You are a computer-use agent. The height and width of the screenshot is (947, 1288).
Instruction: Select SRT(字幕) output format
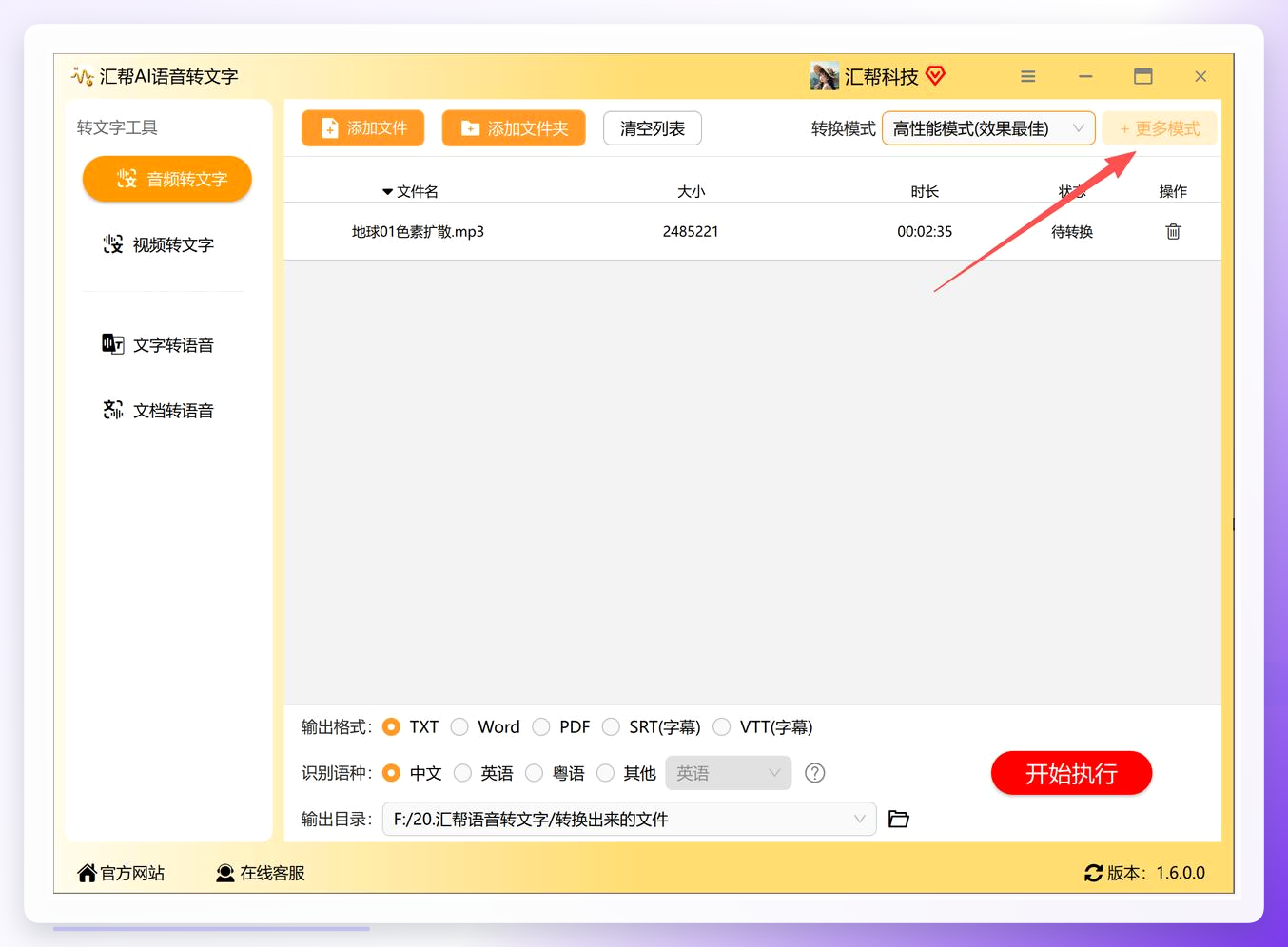point(611,726)
